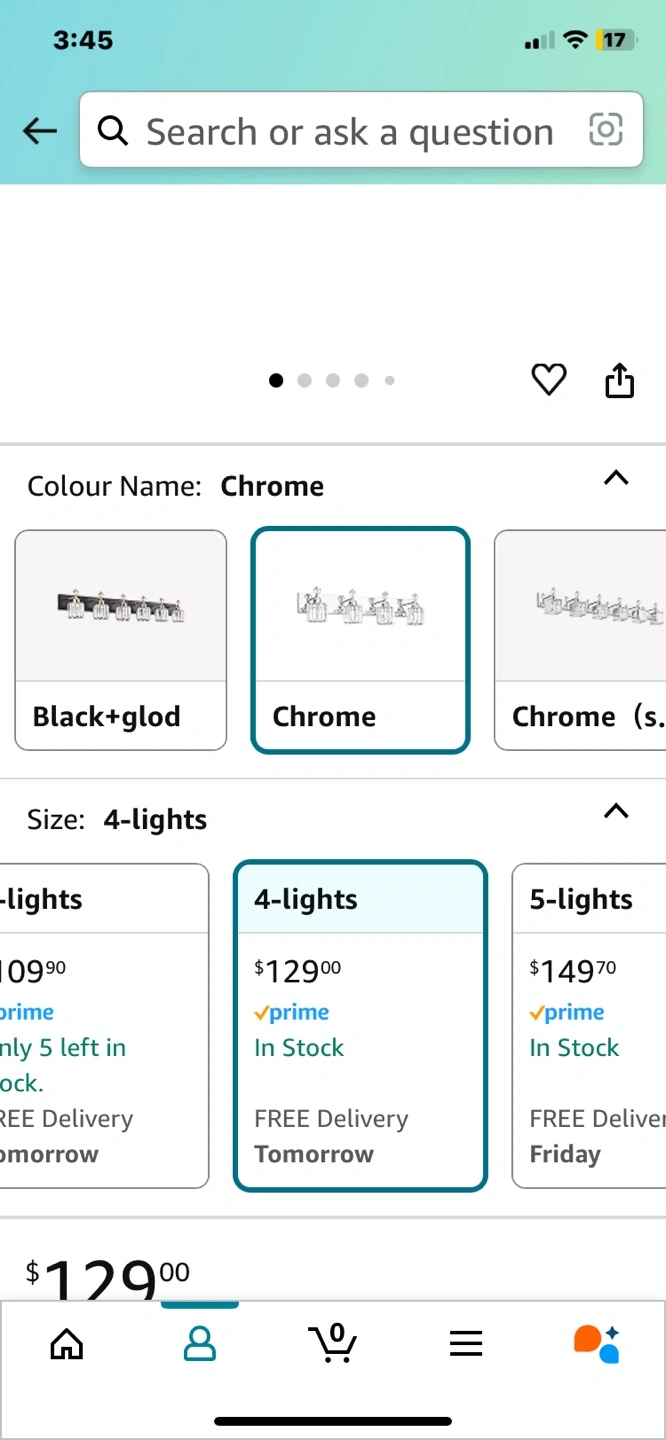The height and width of the screenshot is (1440, 666).
Task: Add item to wish list heart
Action: (x=548, y=380)
